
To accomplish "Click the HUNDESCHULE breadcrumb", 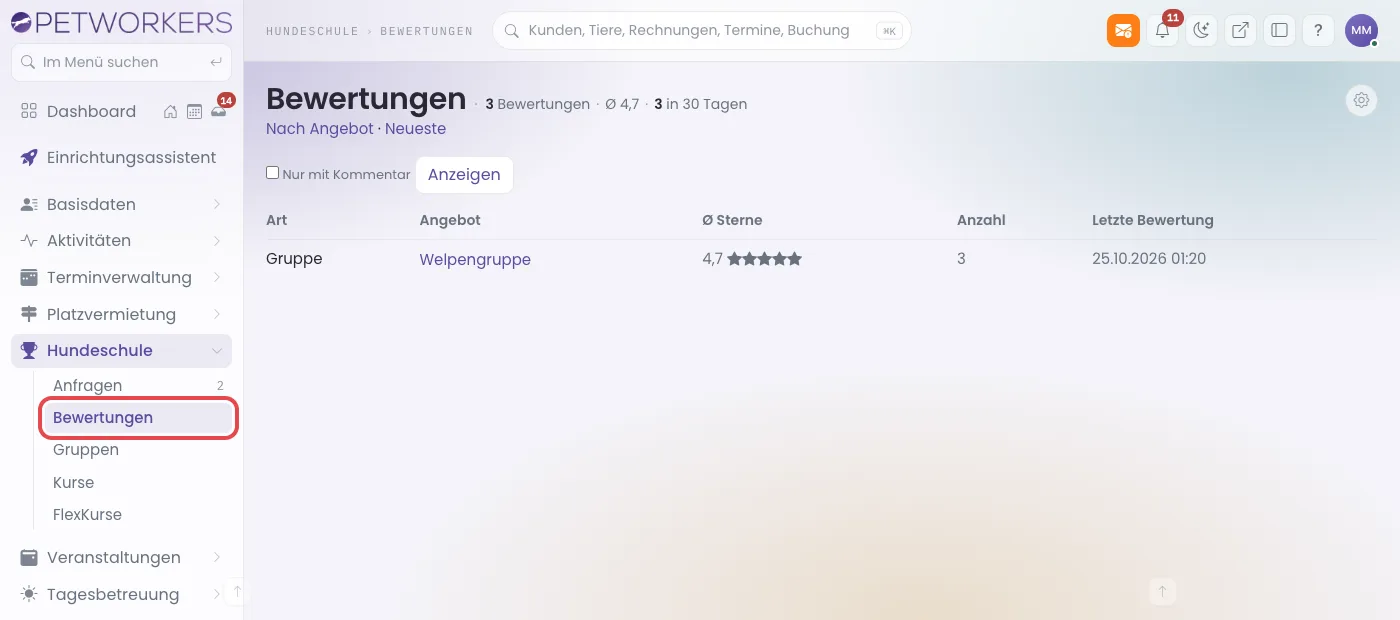I will click(312, 31).
